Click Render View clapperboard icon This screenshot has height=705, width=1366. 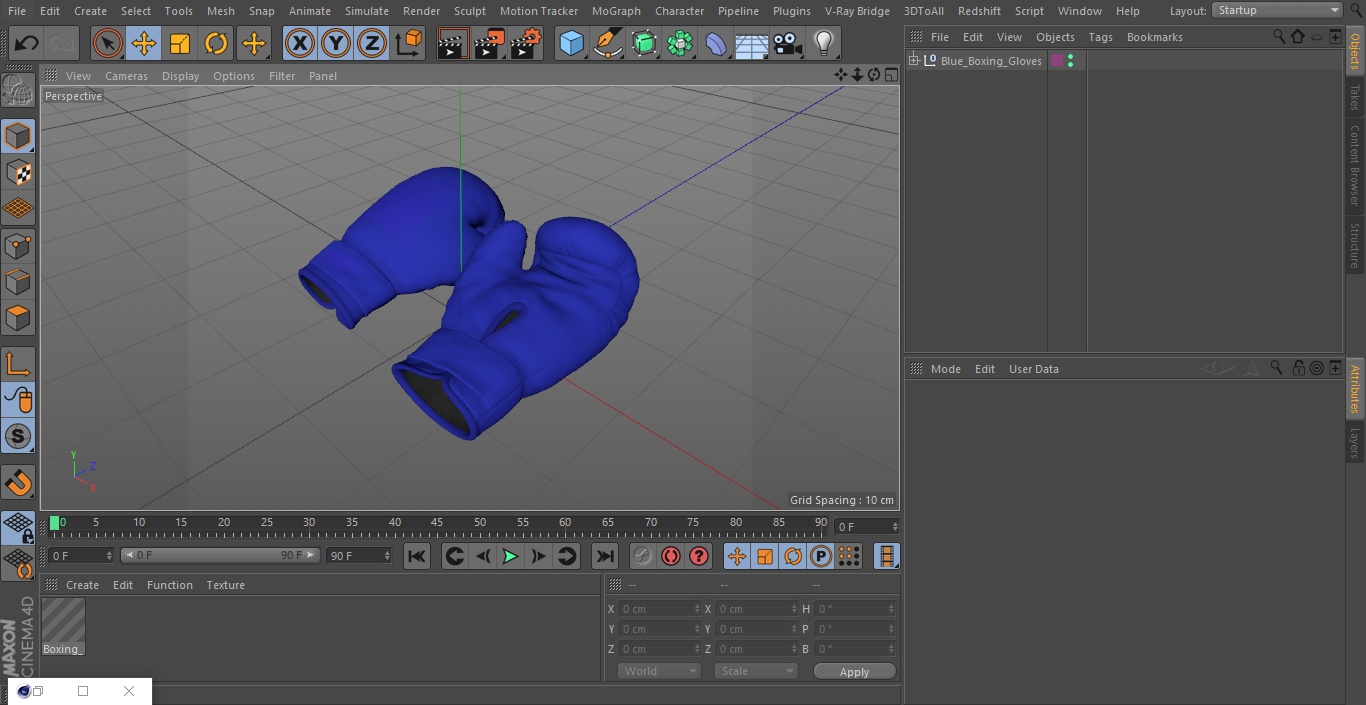pos(453,43)
